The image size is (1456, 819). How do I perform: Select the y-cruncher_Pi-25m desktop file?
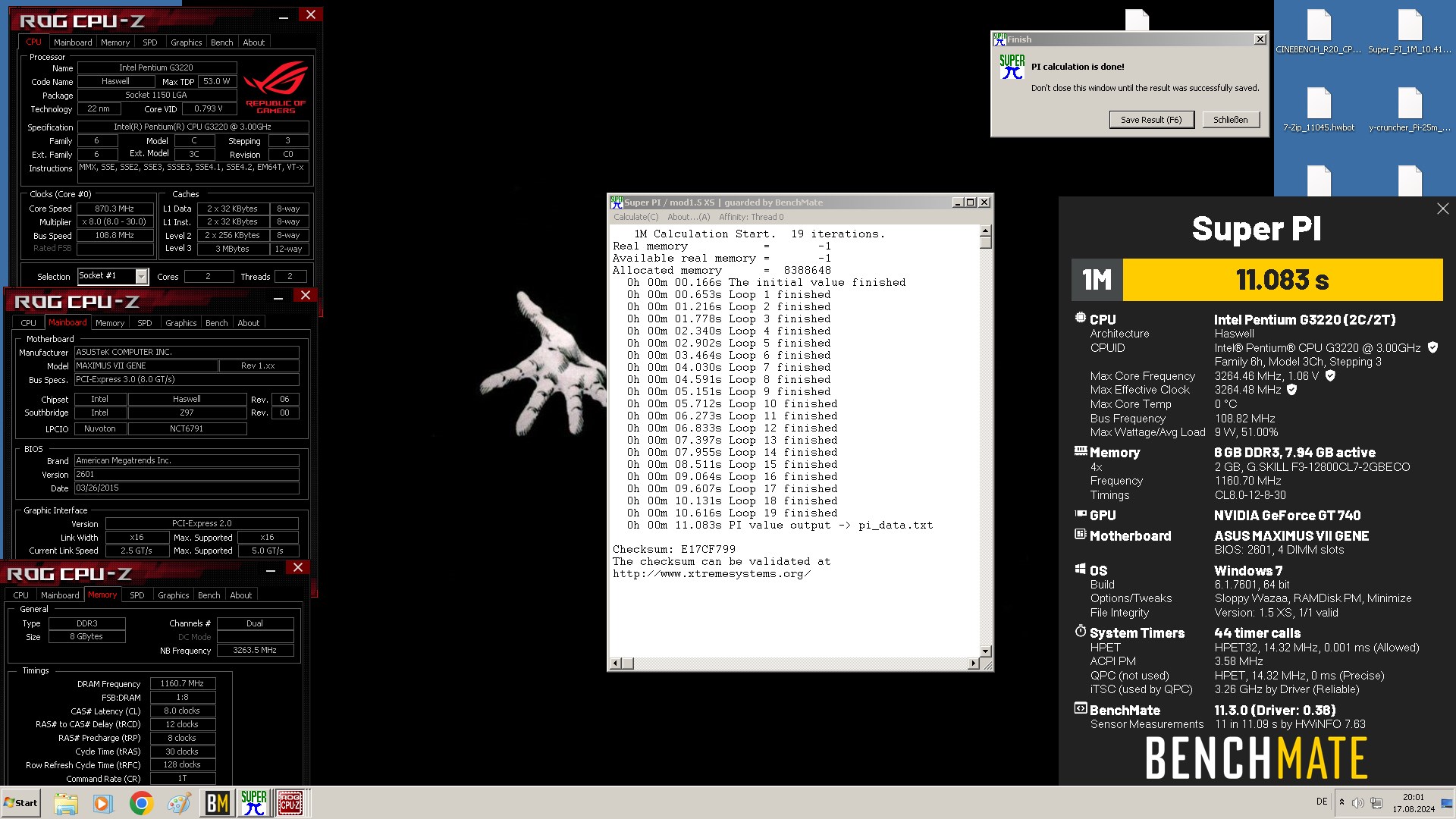point(1410,110)
